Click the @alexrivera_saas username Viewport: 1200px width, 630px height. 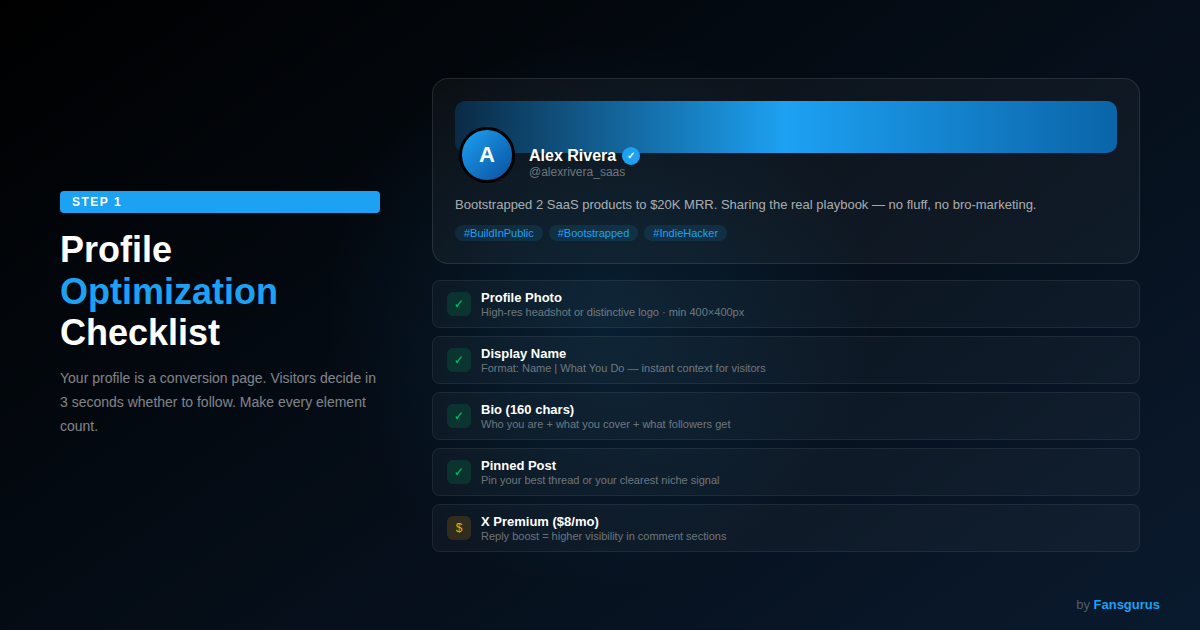[578, 171]
